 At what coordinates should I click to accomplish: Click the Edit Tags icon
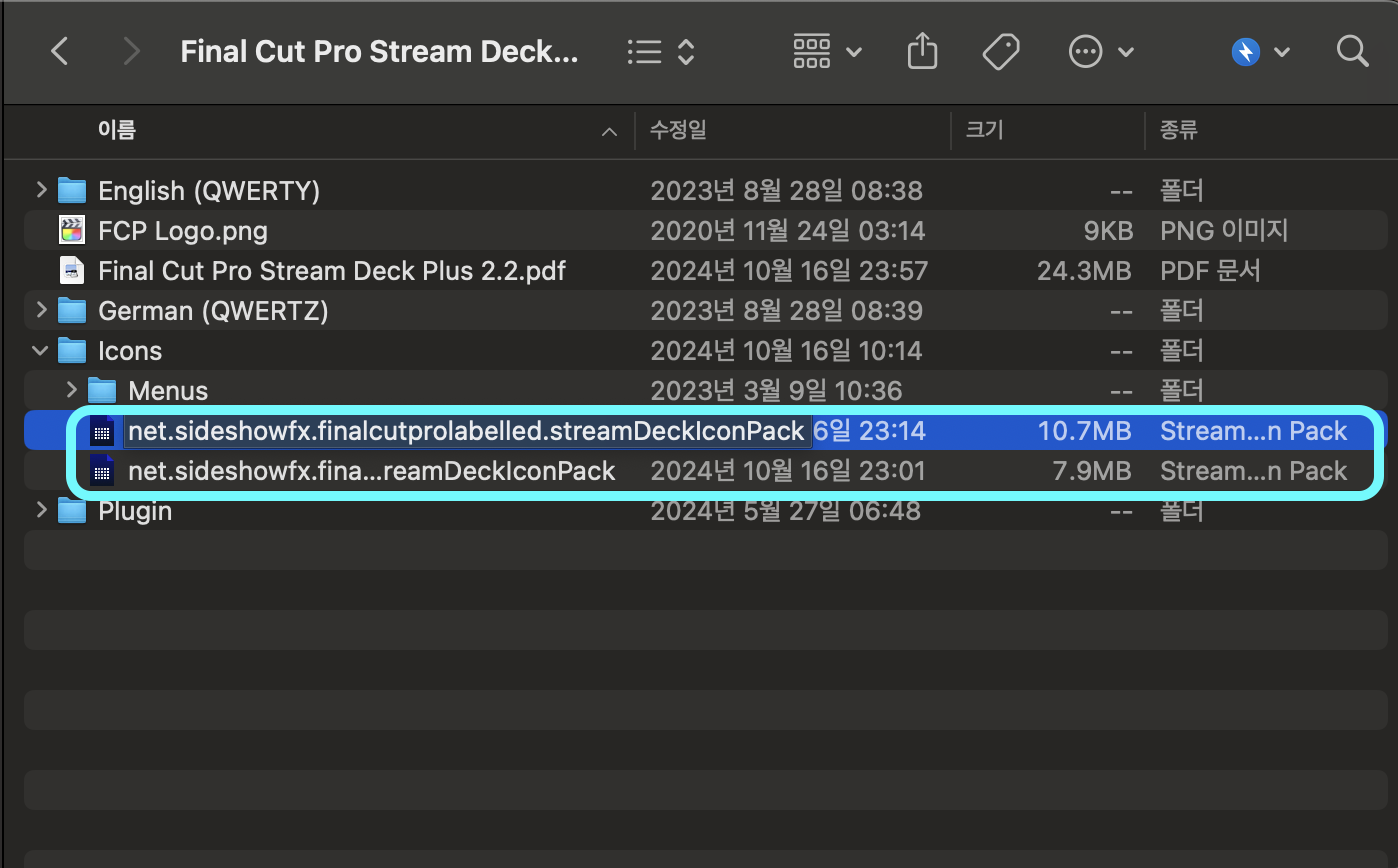pyautogui.click(x=1001, y=52)
